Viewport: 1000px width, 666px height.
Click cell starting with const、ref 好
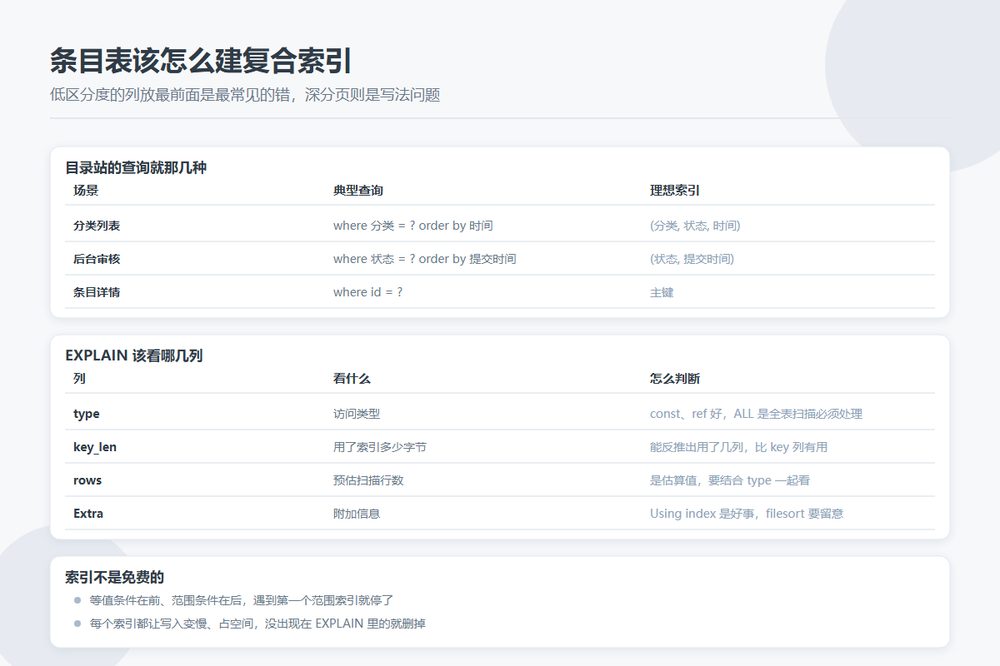756,413
